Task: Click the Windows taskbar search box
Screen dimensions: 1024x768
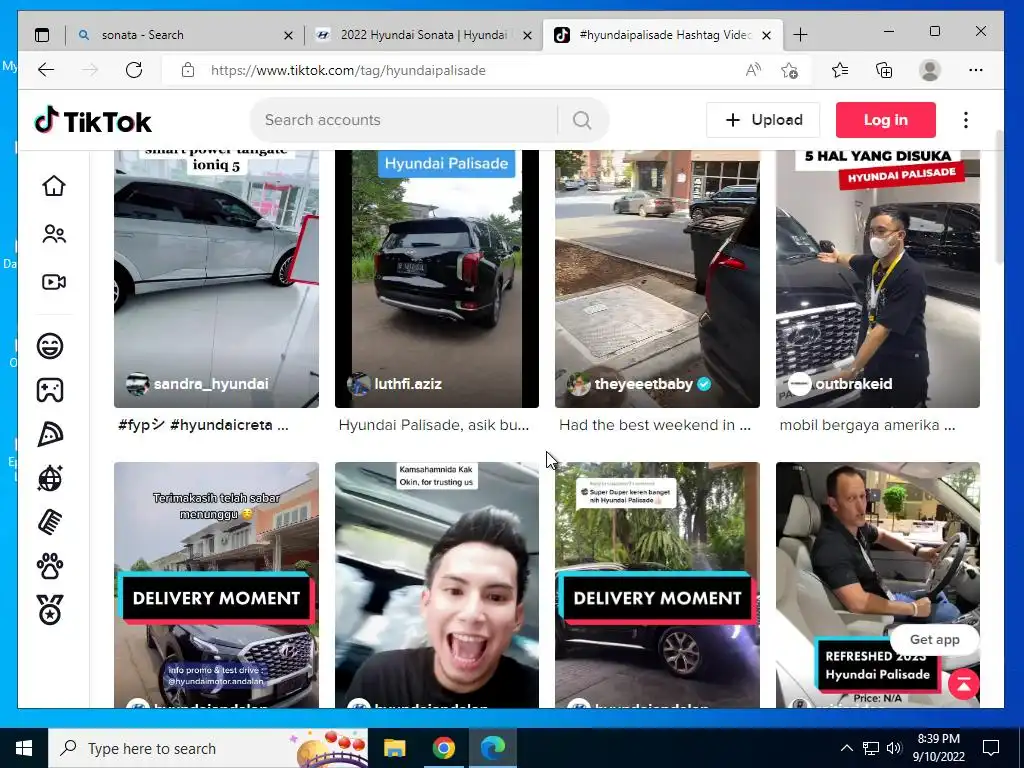Action: [x=208, y=748]
